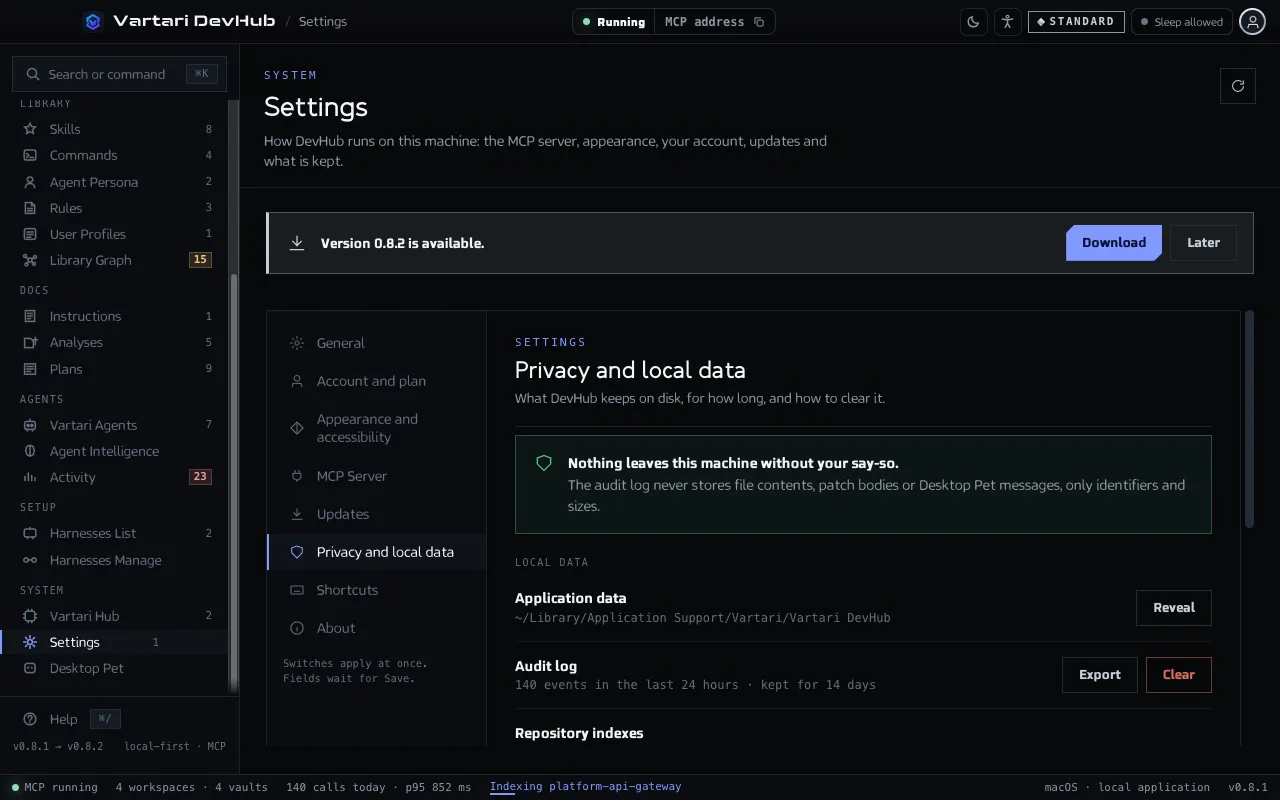
Task: Toggle dark mode with the moon icon
Action: point(973,22)
